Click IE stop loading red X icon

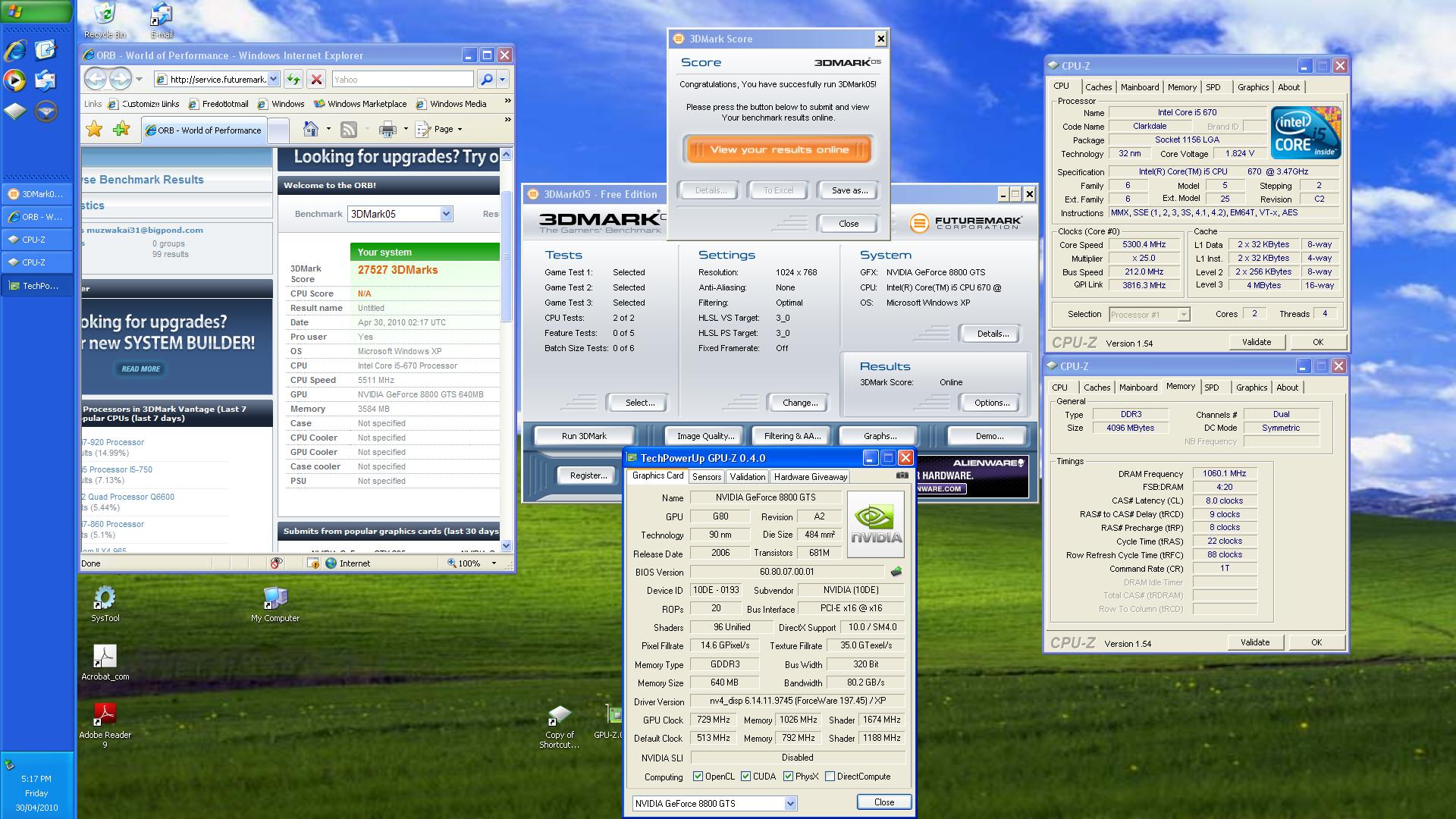[317, 80]
